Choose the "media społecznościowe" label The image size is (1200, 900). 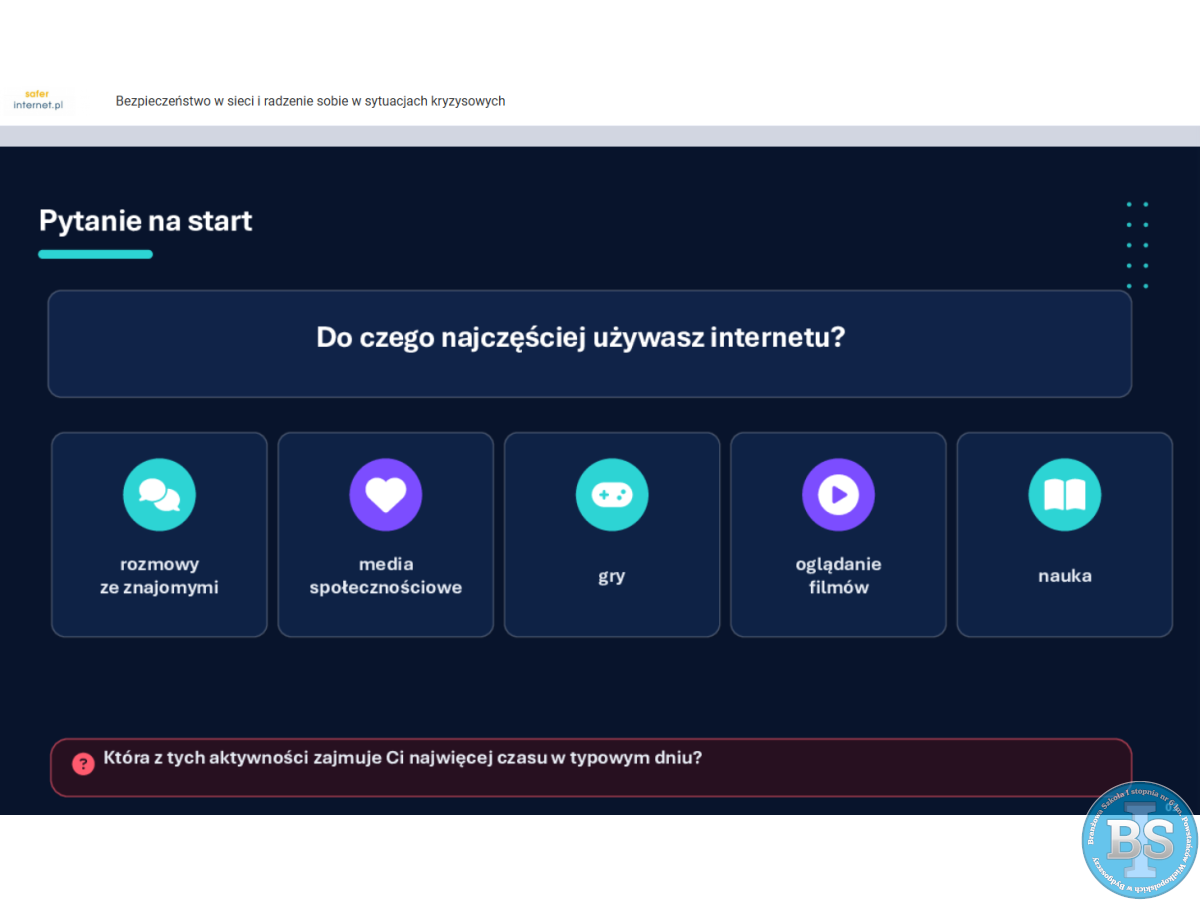[x=385, y=576]
